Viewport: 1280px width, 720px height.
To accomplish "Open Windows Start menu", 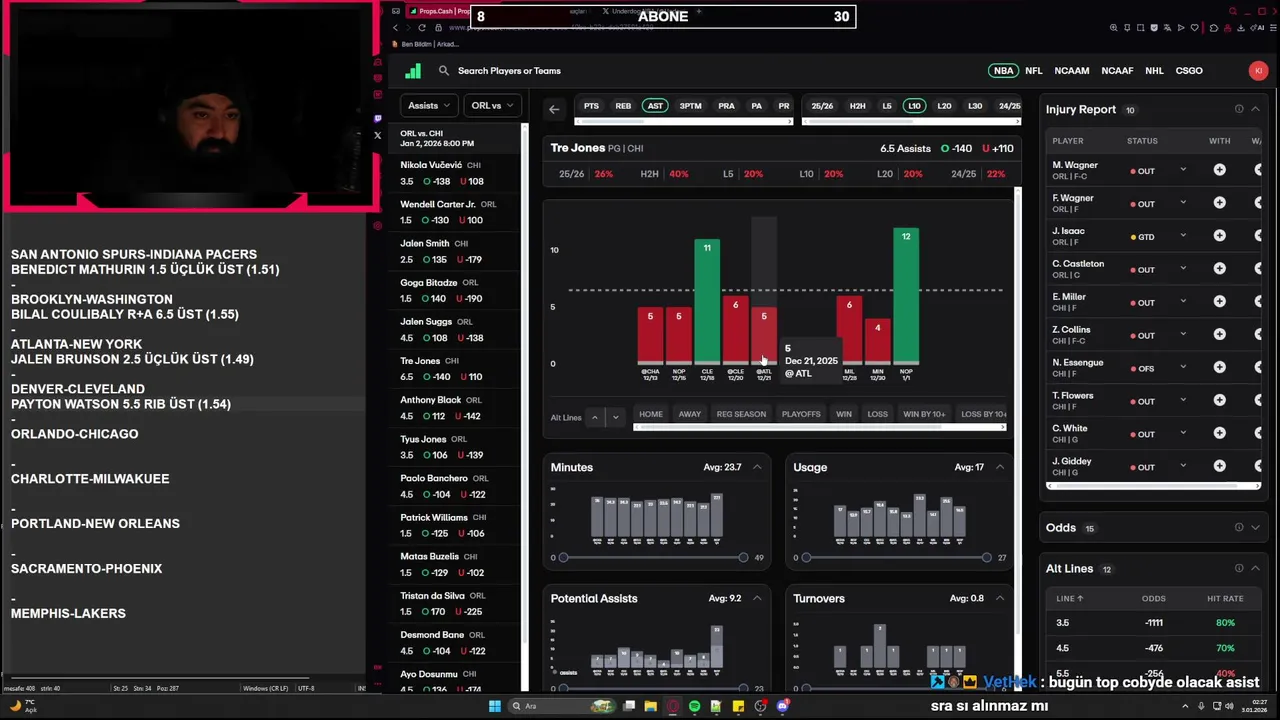I will (x=494, y=706).
